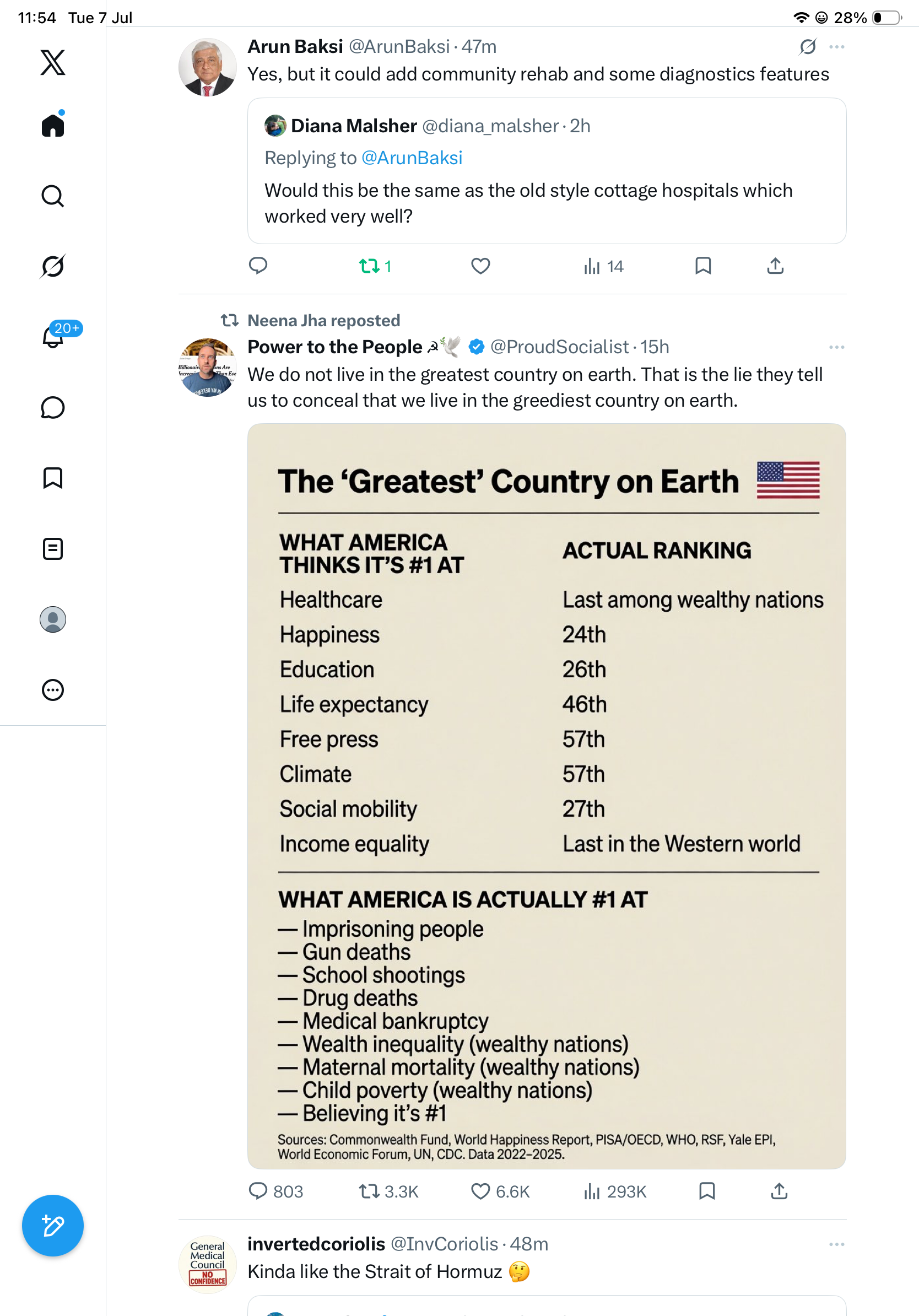
Task: Open Notifications bell showing 20+
Action: click(x=53, y=337)
